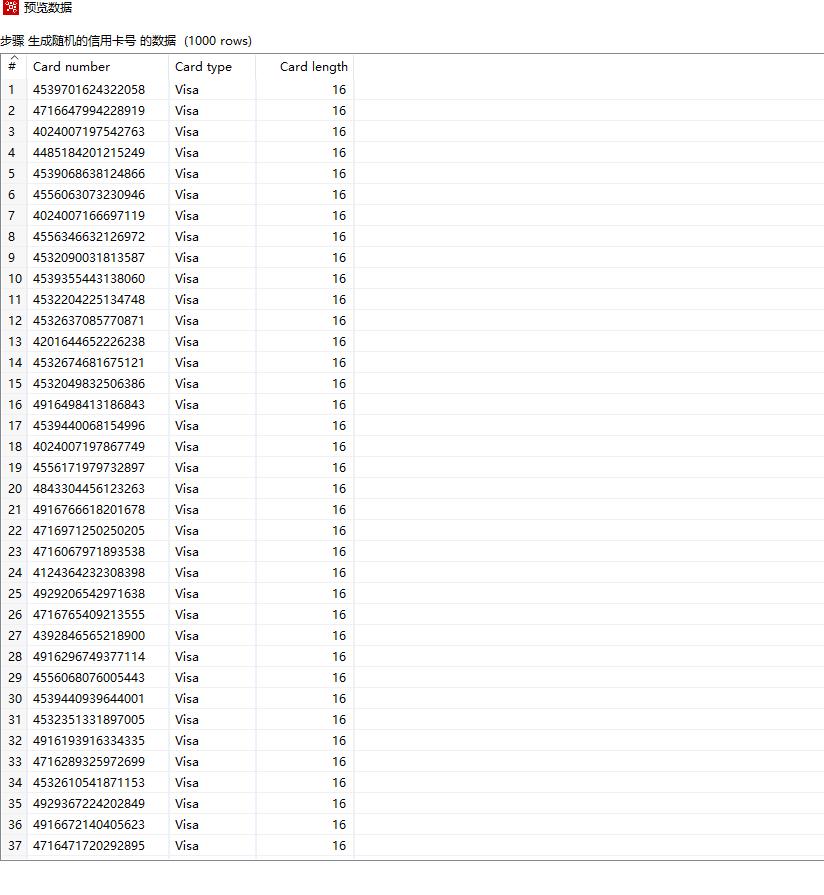
Task: Select card number 4916296749377114
Action: [x=89, y=657]
